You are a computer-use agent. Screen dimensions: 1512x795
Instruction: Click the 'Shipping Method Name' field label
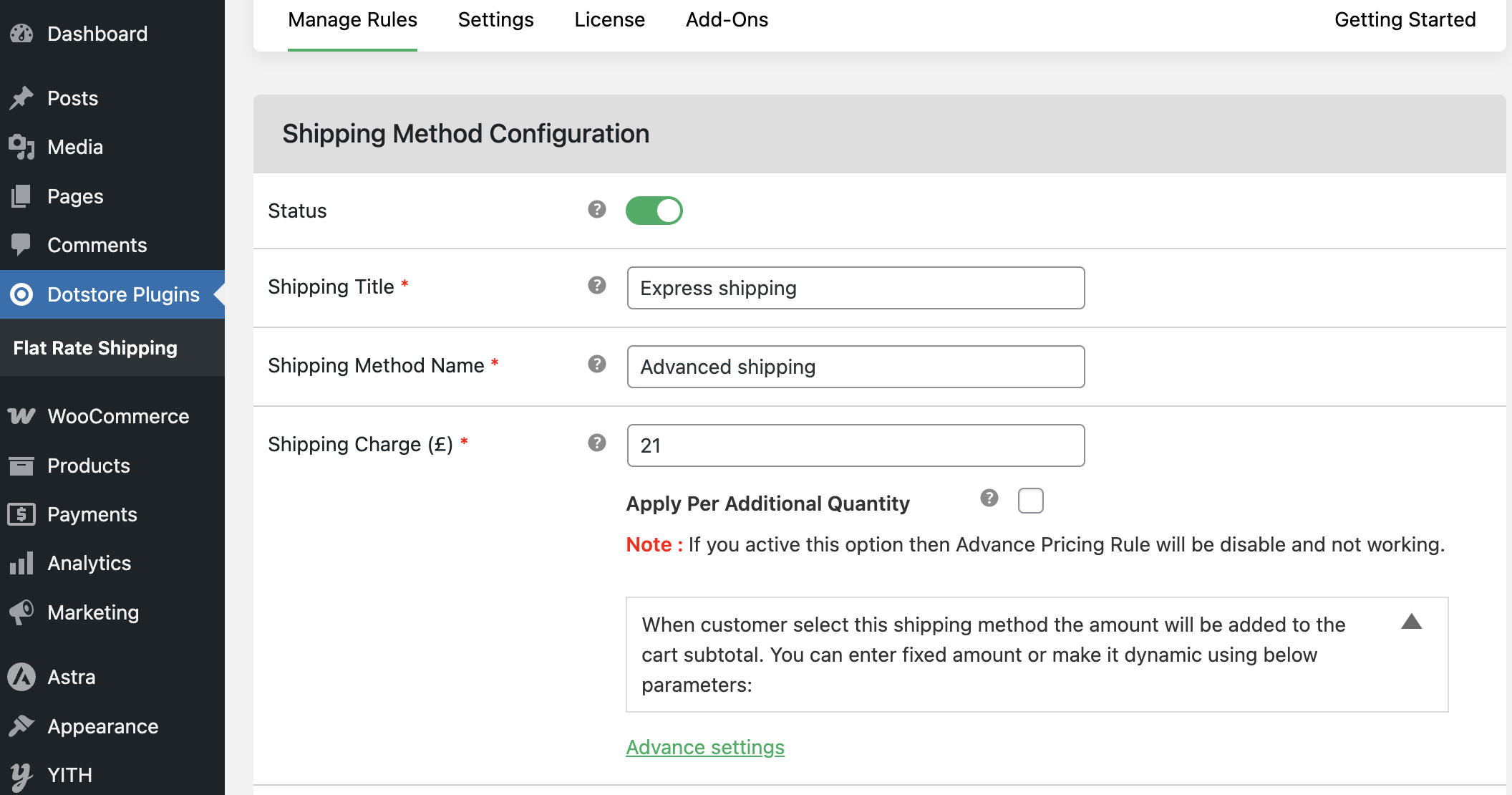pos(376,365)
